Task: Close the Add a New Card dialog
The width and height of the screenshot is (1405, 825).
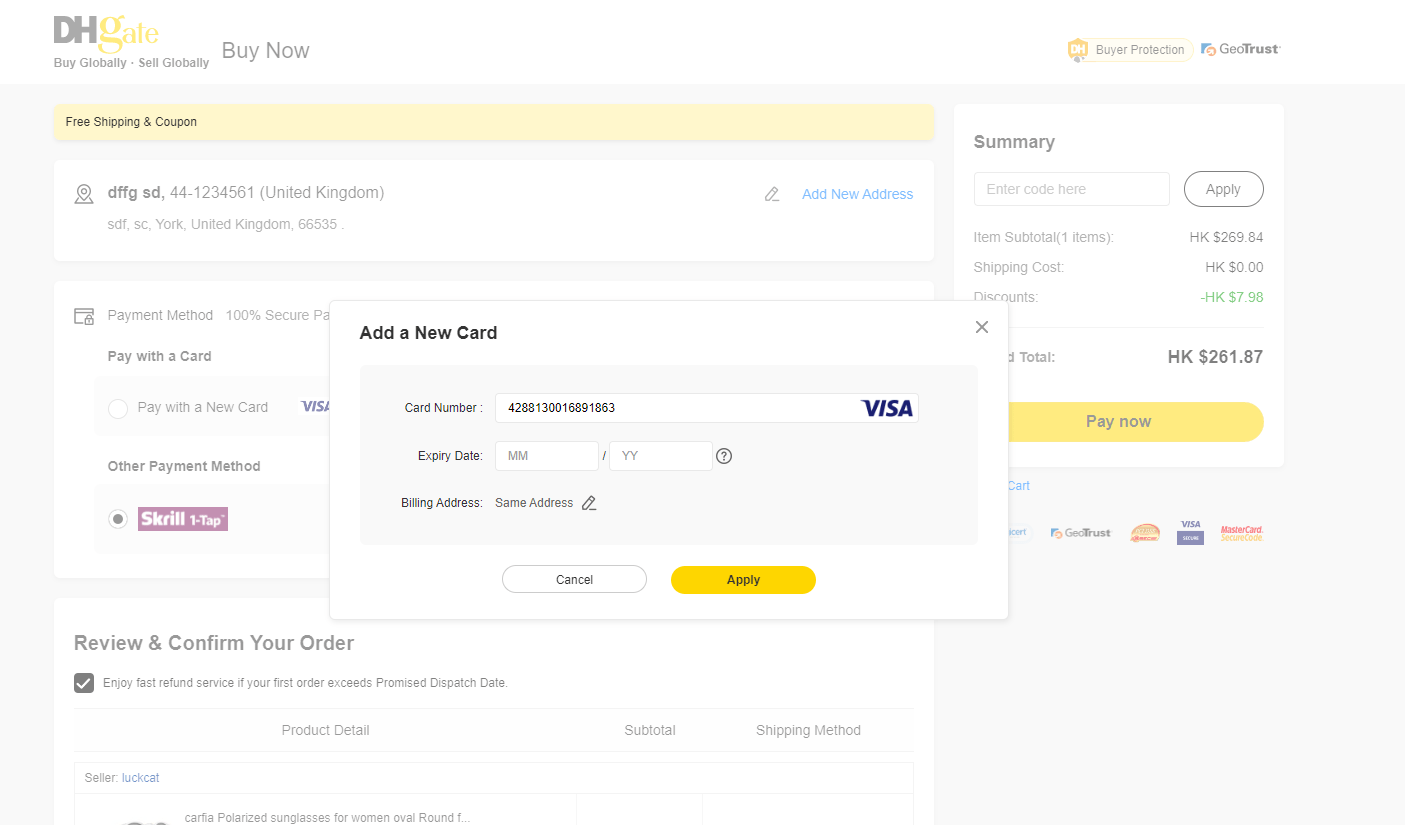Action: pyautogui.click(x=981, y=327)
